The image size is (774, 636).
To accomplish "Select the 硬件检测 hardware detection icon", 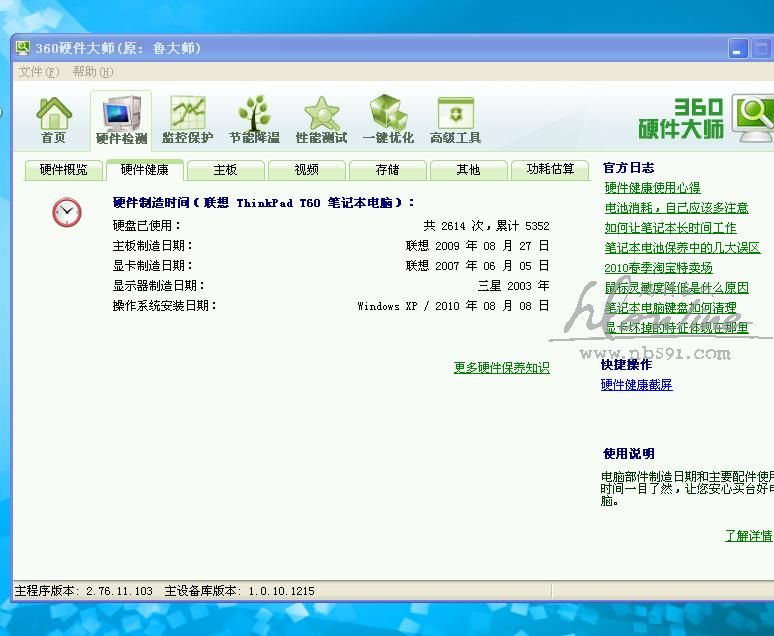I will coord(121,120).
